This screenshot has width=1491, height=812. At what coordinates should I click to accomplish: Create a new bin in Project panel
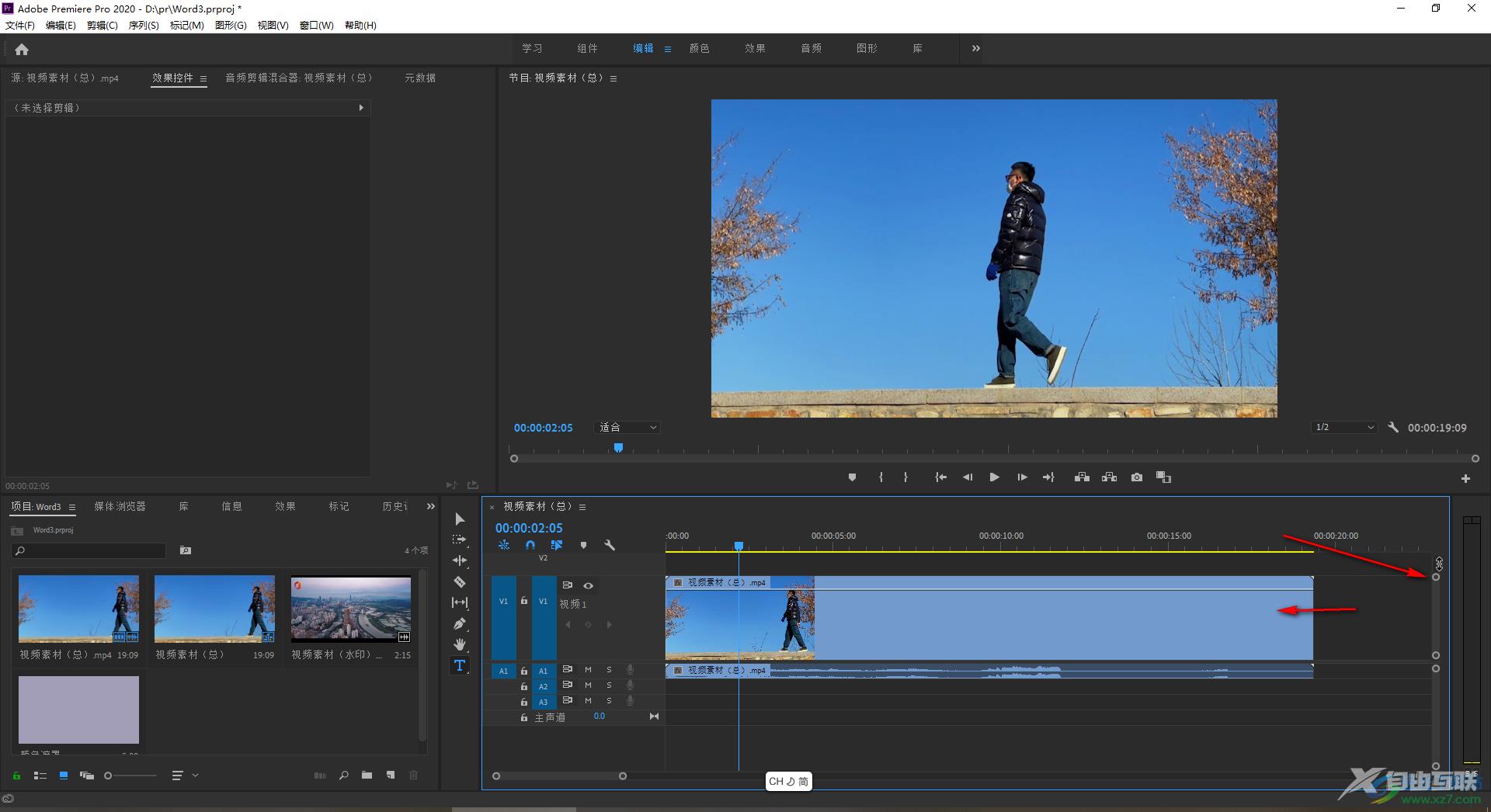pyautogui.click(x=367, y=775)
